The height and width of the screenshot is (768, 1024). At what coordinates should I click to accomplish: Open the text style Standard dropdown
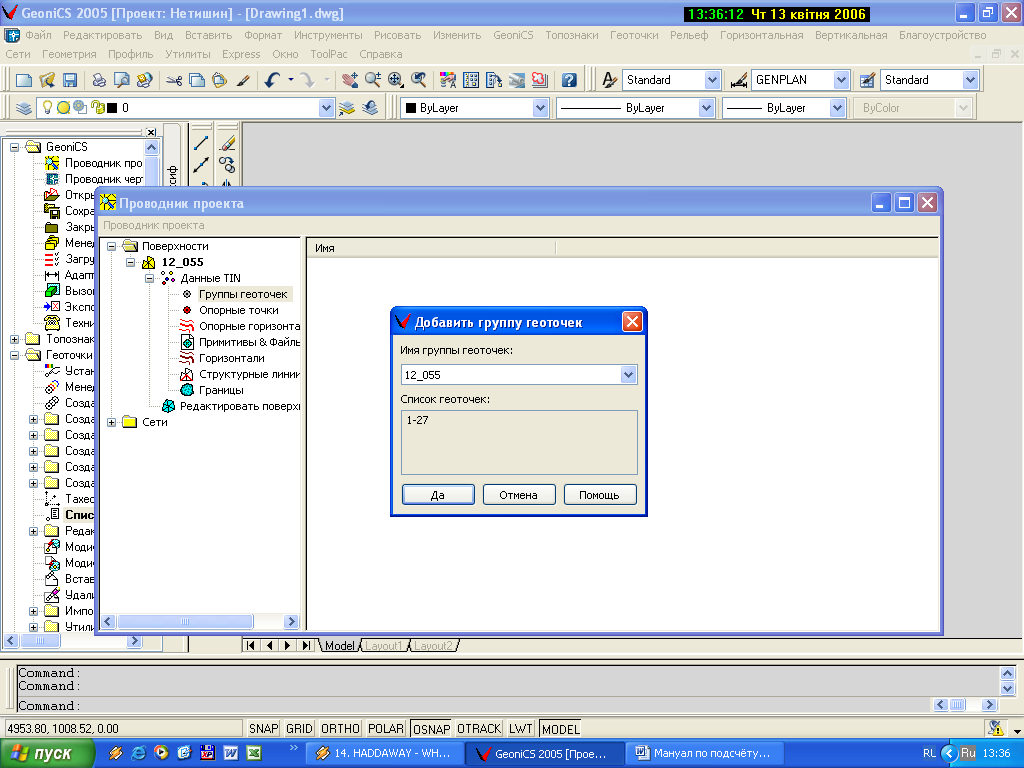coord(712,80)
